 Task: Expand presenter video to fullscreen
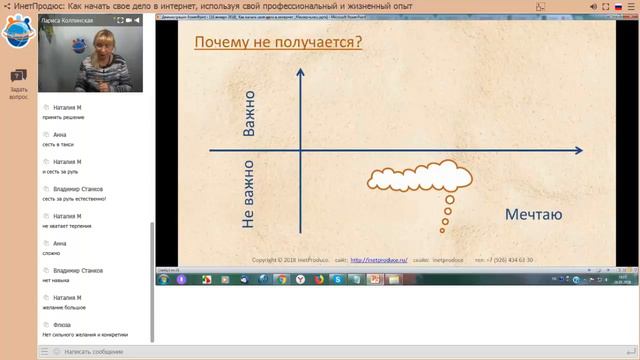[120, 20]
